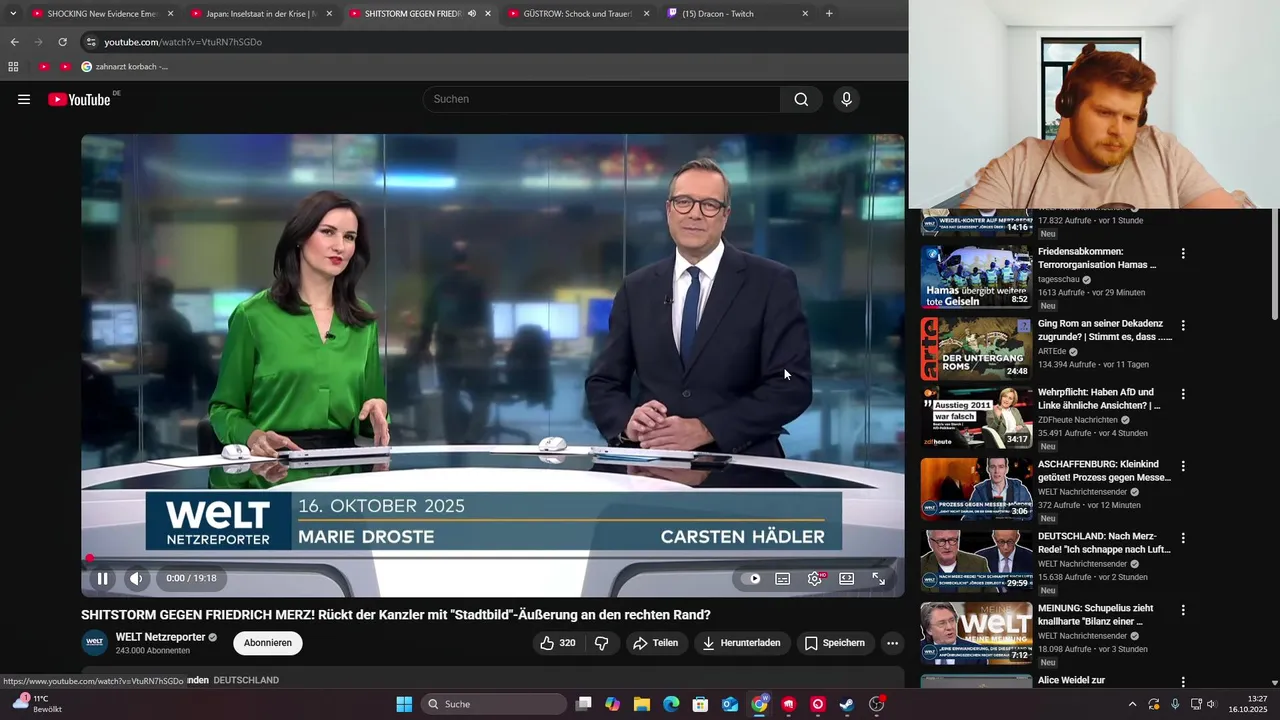The image size is (1280, 720).
Task: Open options for the ASCHAFFENBURG video
Action: [x=1183, y=466]
